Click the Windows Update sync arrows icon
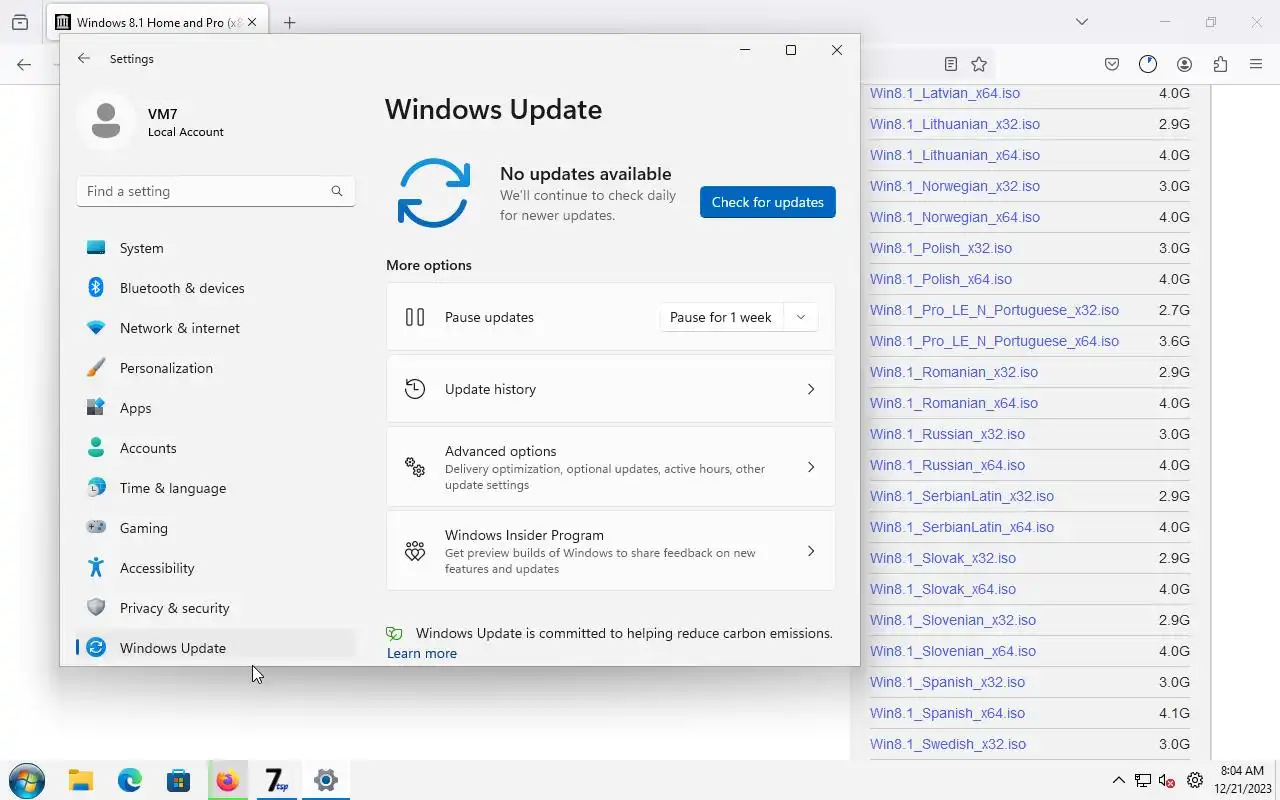1280x800 pixels. point(433,193)
